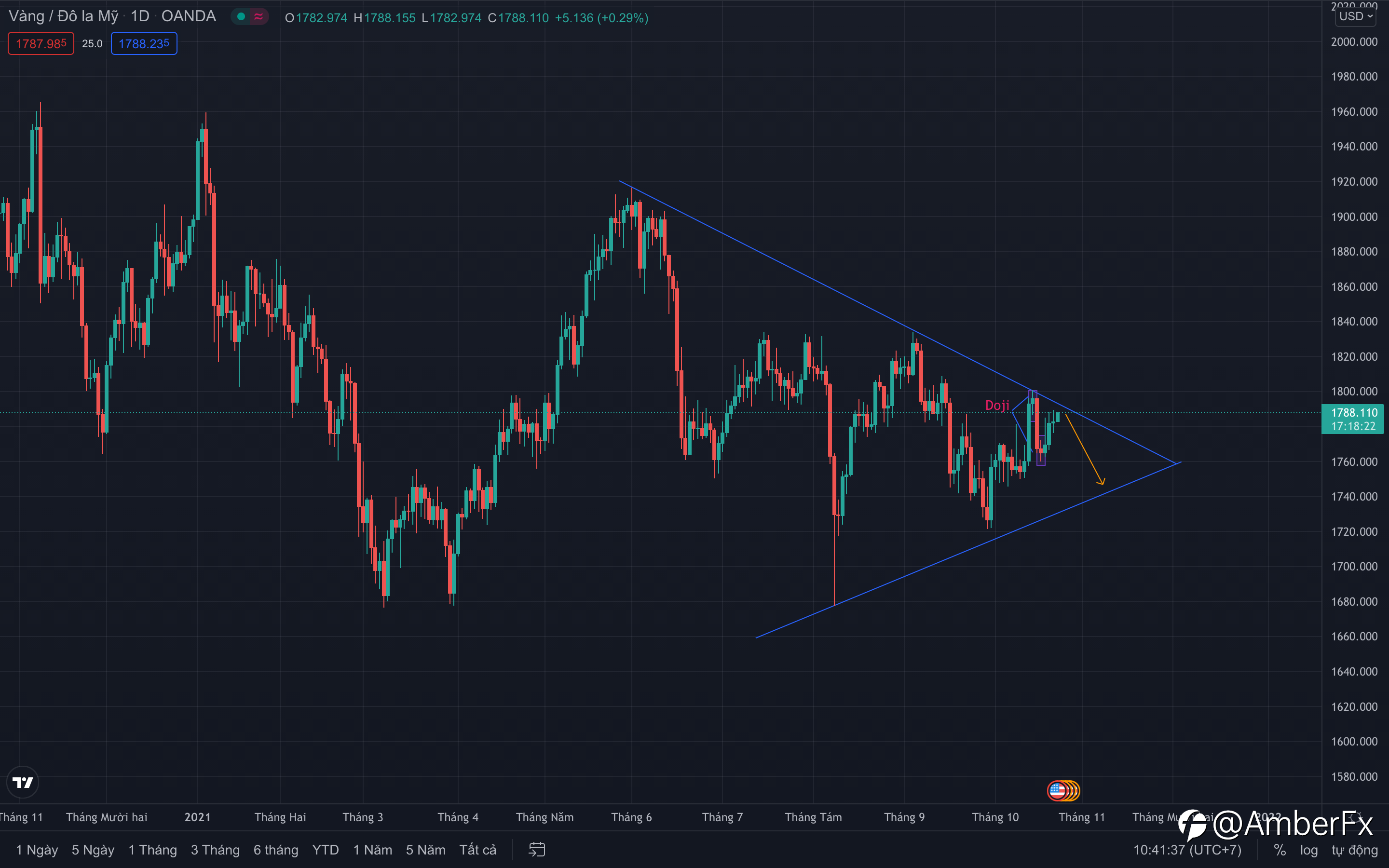Select the Tất cả range

click(x=477, y=850)
